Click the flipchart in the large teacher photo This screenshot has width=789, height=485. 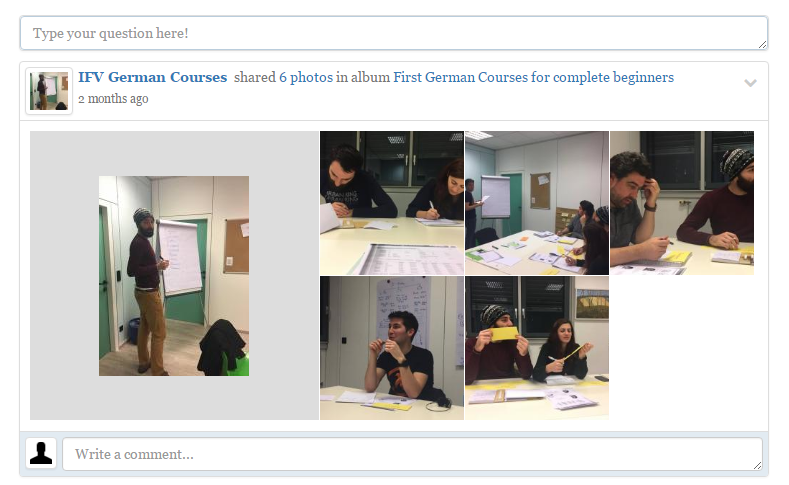click(180, 258)
